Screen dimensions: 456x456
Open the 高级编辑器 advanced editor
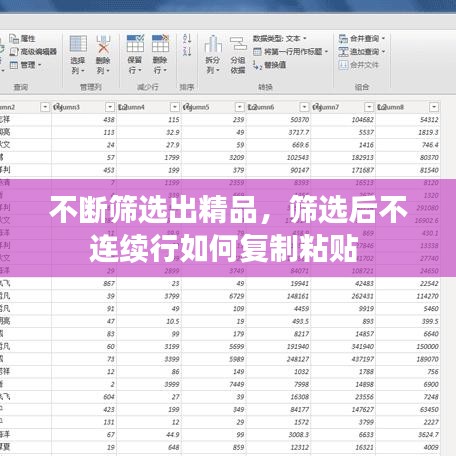(x=33, y=52)
